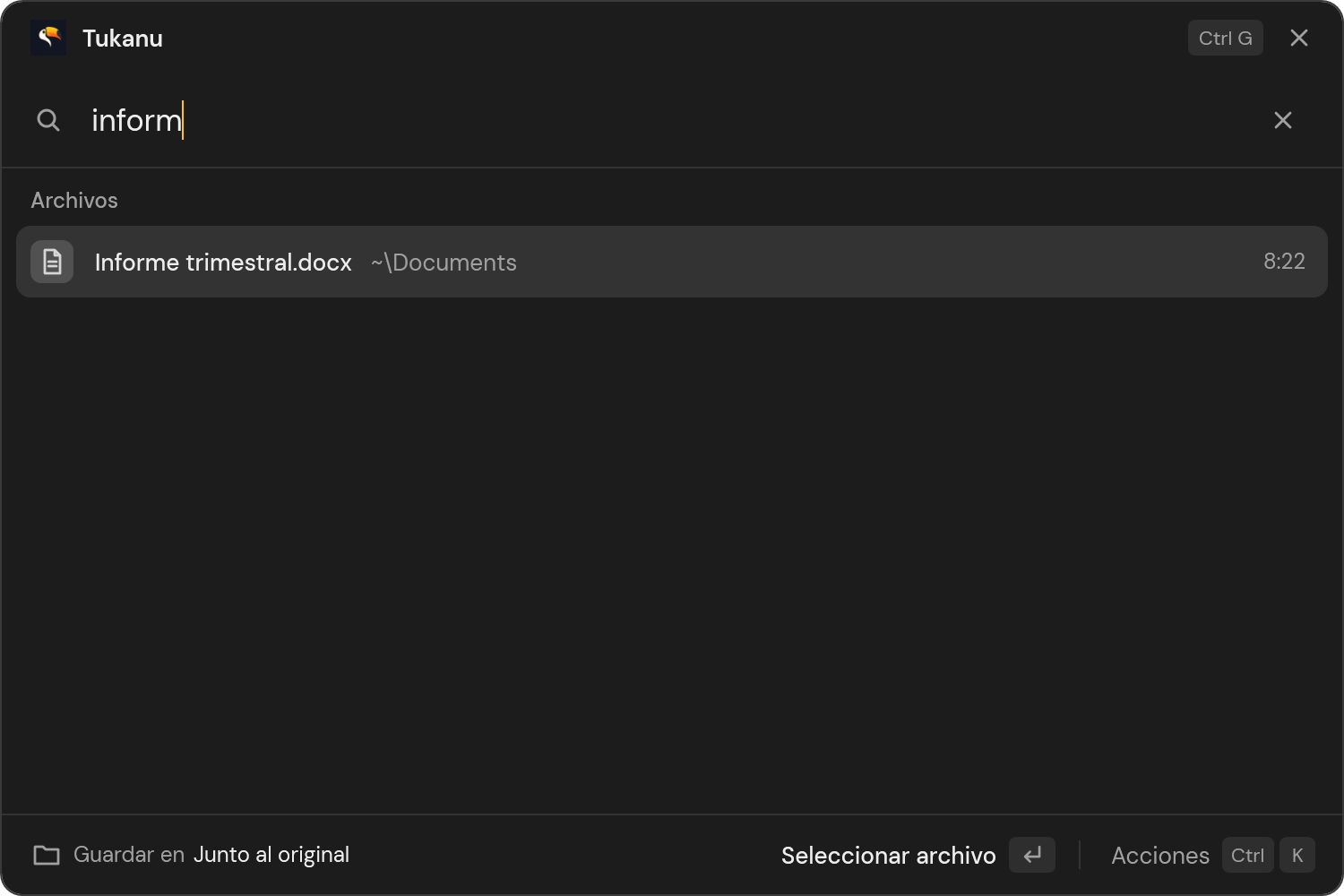Click the Tukanu title text
1344x896 pixels.
[123, 39]
